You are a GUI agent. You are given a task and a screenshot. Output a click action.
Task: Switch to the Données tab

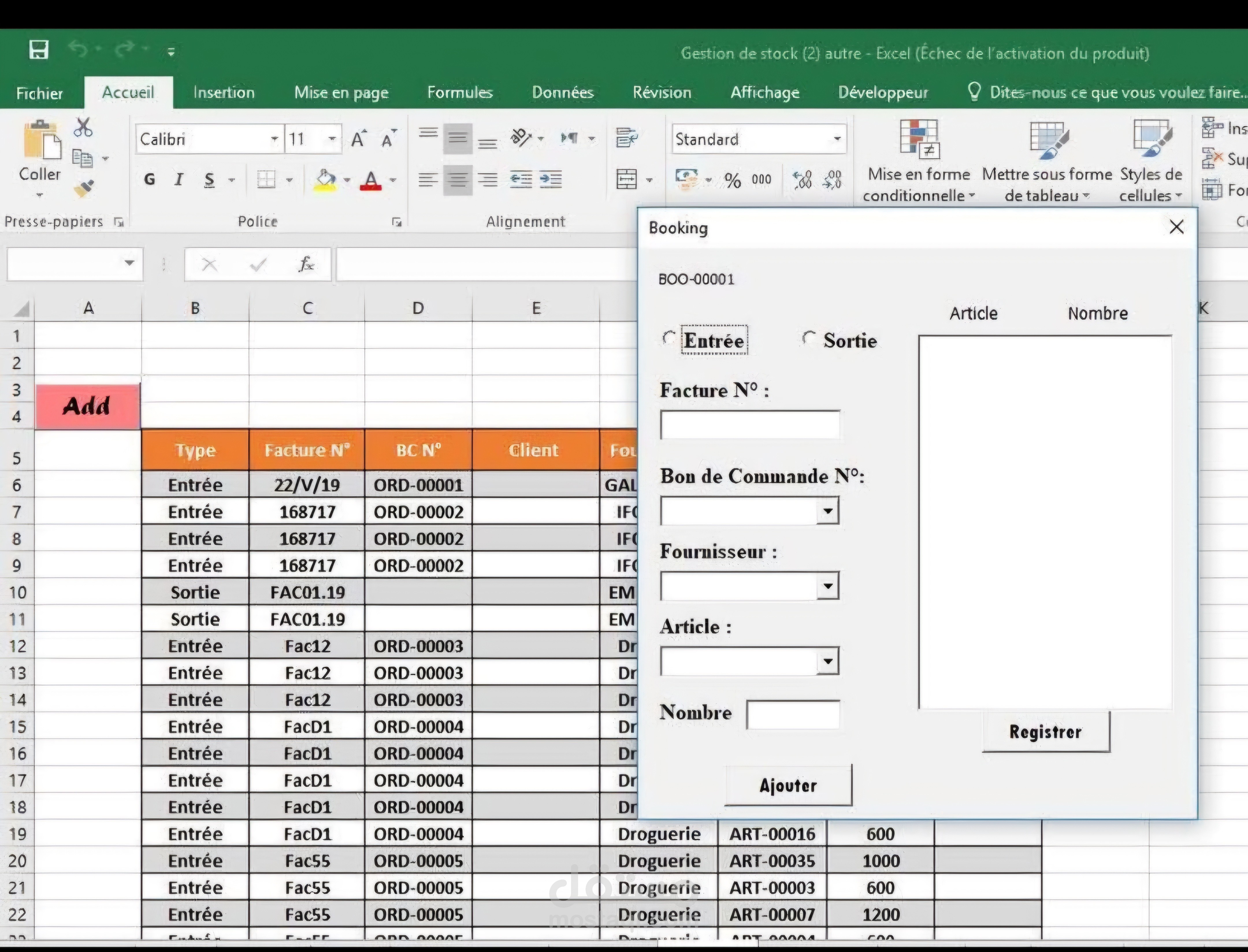tap(563, 92)
